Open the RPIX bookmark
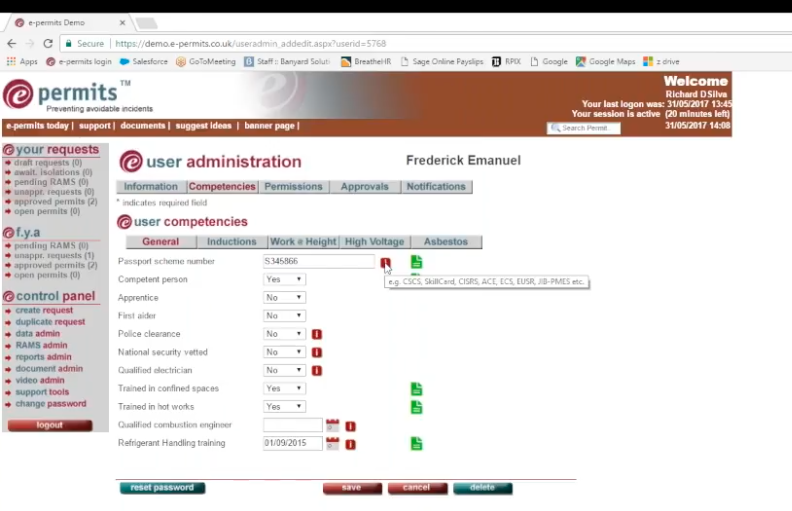This screenshot has height=511, width=792. [x=506, y=62]
